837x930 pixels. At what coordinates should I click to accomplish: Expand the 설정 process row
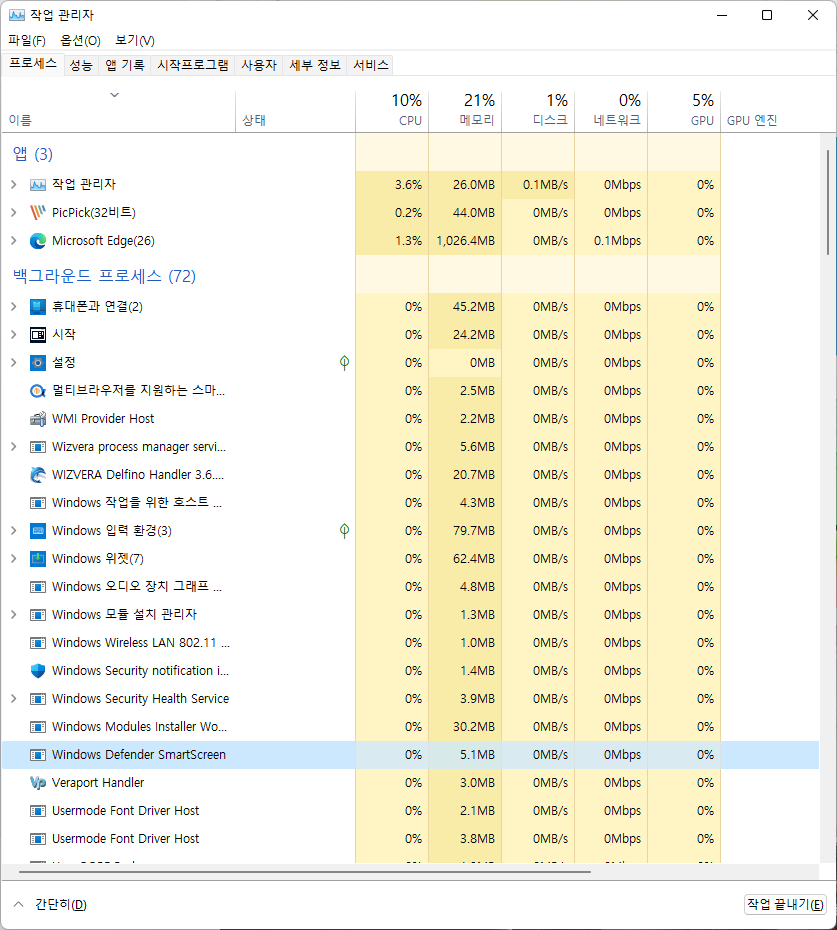[14, 362]
